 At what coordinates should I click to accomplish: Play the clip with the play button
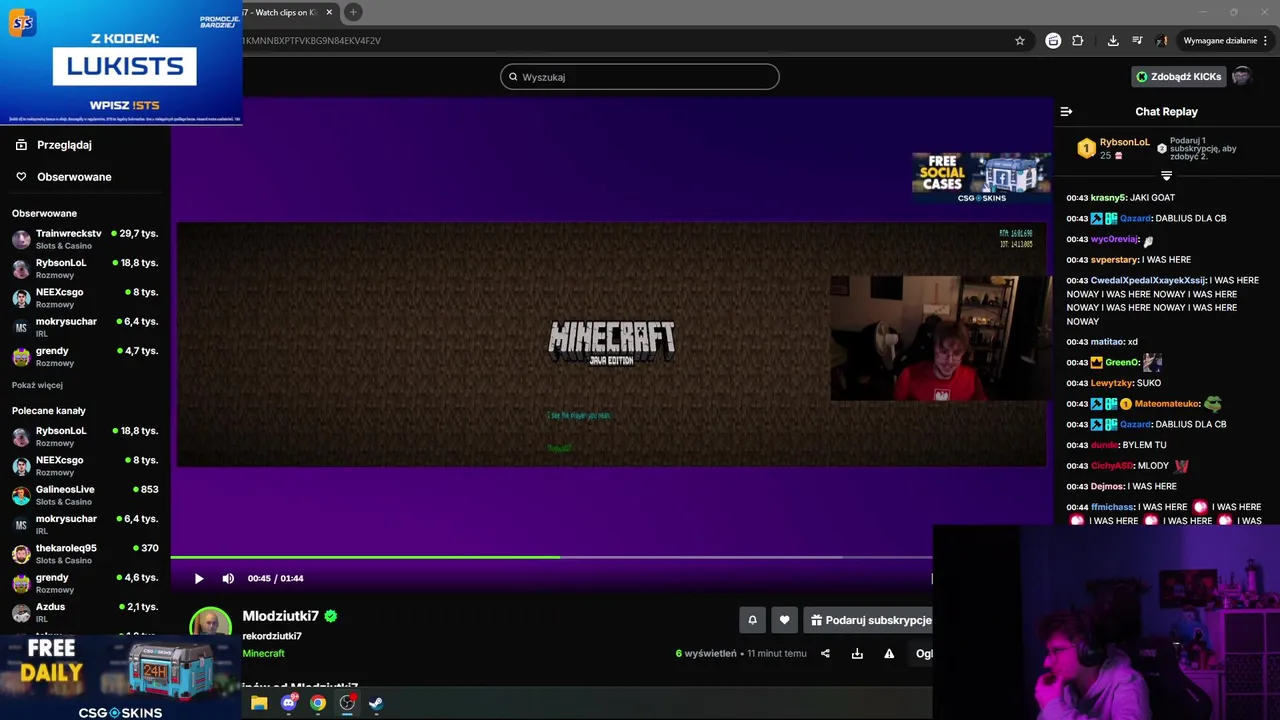(x=199, y=578)
